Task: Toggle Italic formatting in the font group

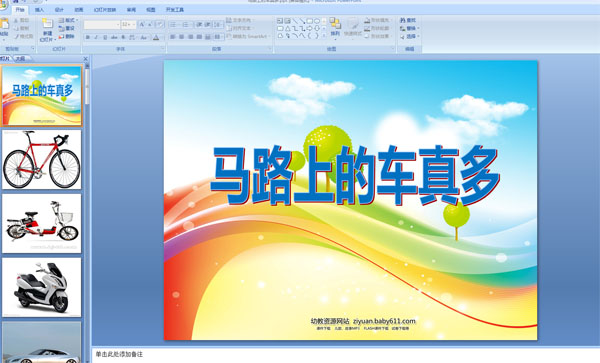Action: click(x=96, y=37)
